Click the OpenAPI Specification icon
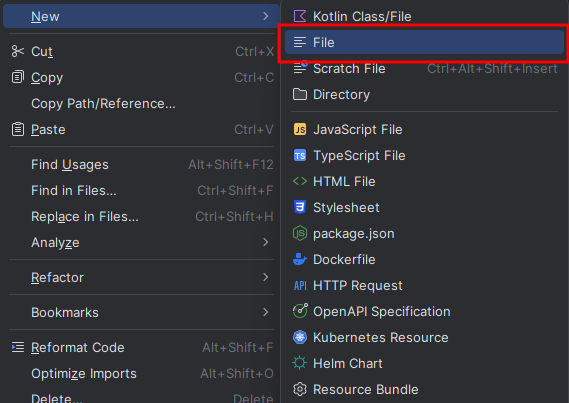The height and width of the screenshot is (403, 569). pyautogui.click(x=300, y=311)
